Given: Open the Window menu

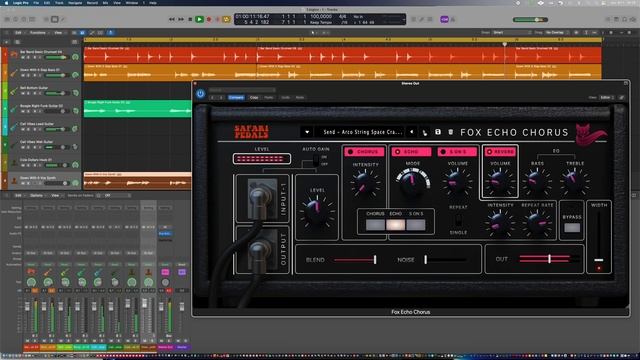Looking at the screenshot, I should coord(131,2).
